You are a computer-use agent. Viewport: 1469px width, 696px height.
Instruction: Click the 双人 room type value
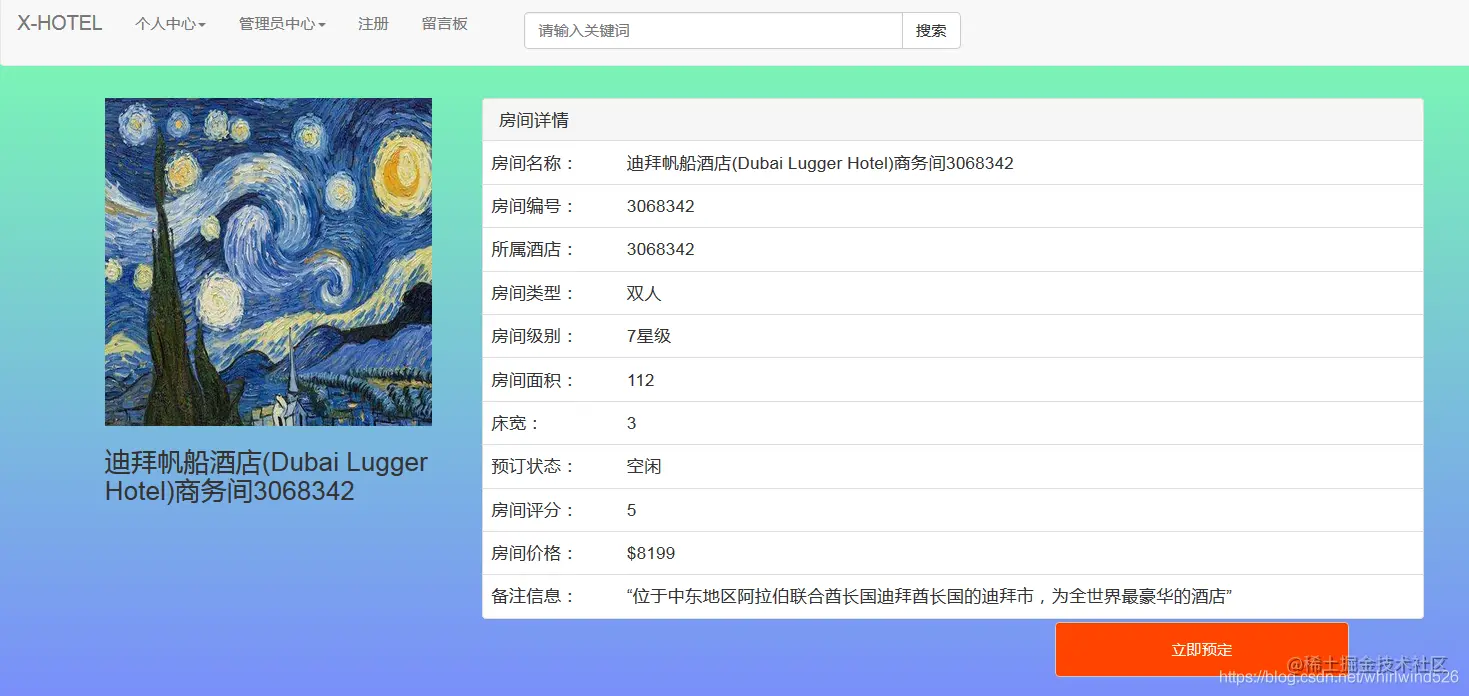(644, 294)
